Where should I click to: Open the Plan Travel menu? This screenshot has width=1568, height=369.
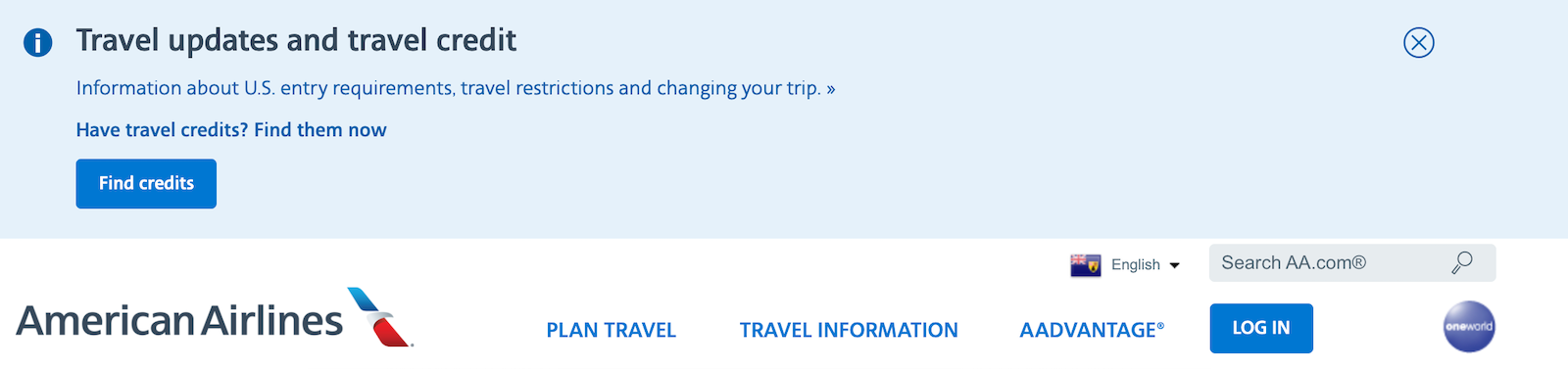click(611, 330)
